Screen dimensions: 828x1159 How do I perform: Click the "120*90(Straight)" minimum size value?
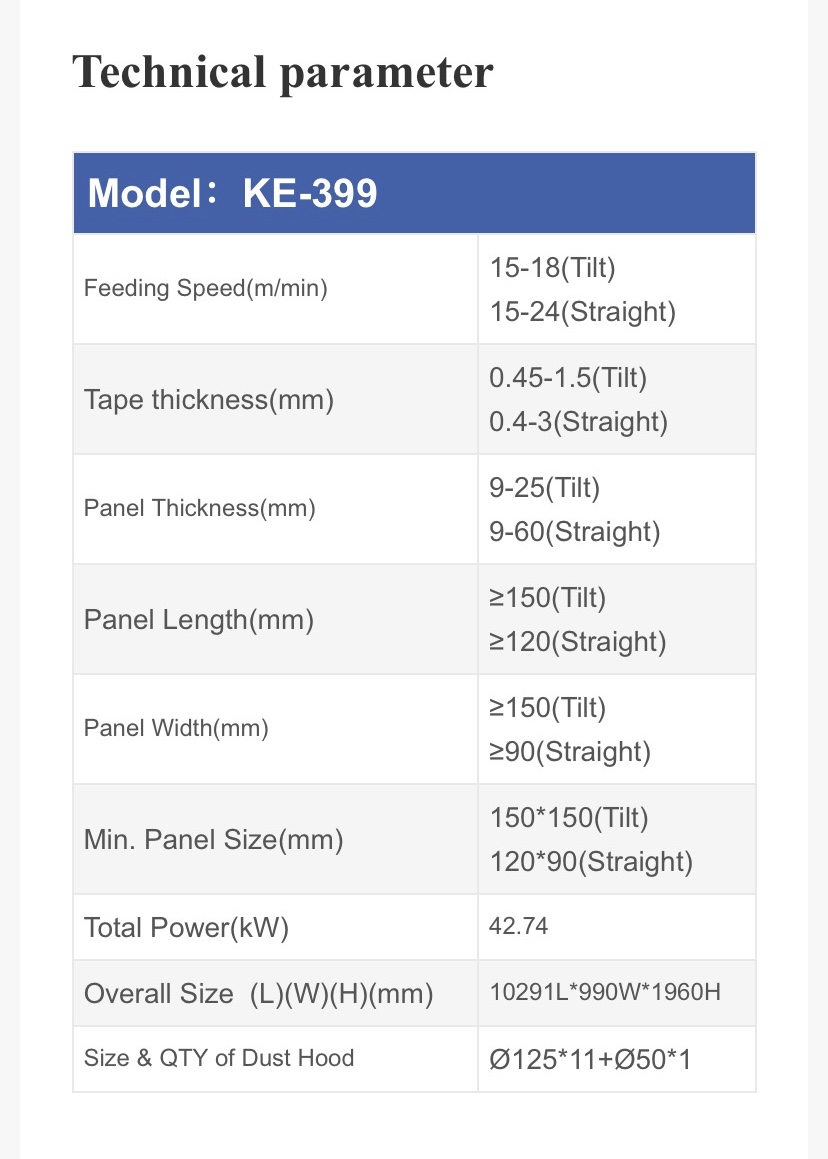click(x=591, y=862)
